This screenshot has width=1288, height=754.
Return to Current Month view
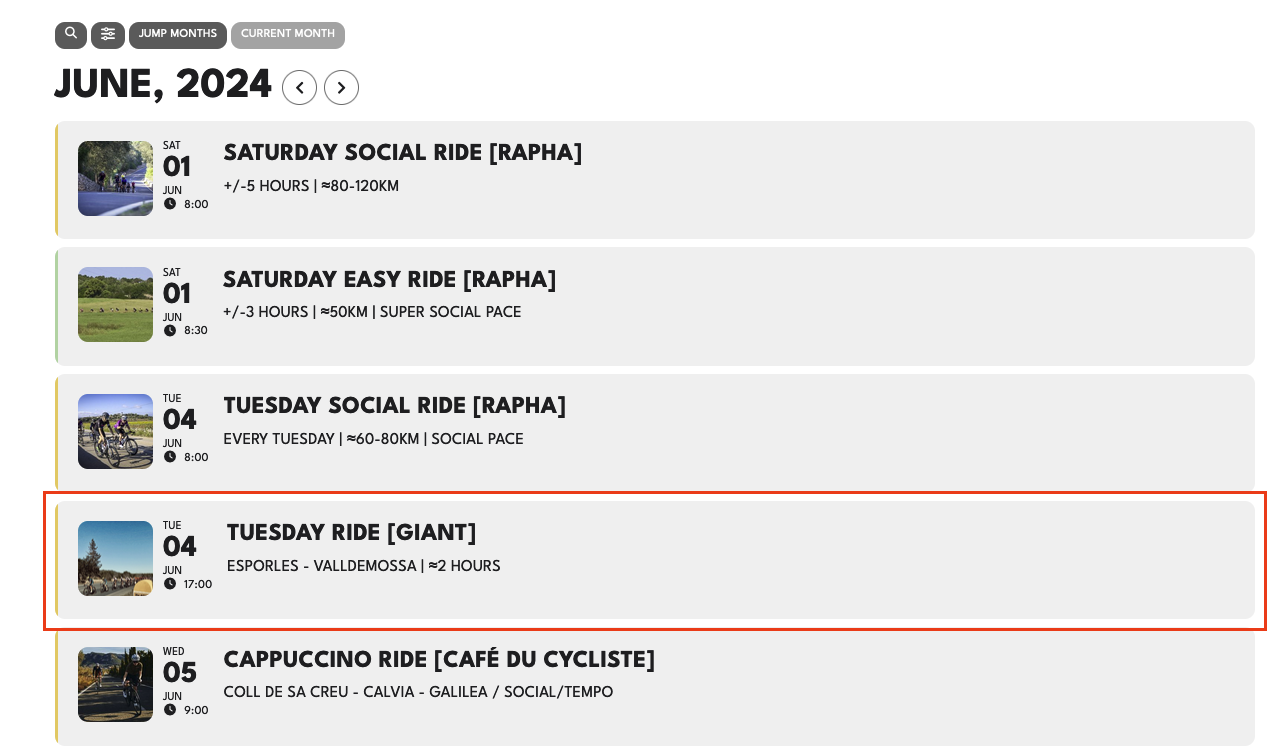tap(288, 35)
